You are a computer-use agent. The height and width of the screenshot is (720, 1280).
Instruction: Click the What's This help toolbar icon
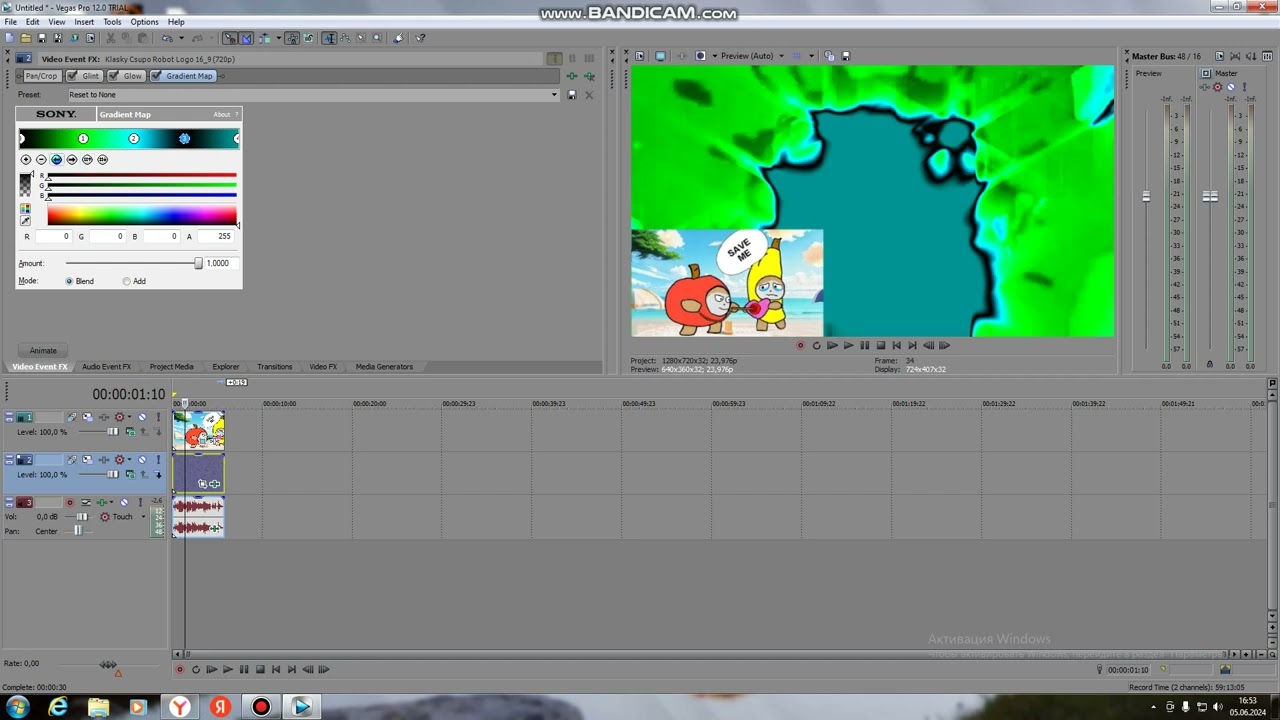coord(420,38)
